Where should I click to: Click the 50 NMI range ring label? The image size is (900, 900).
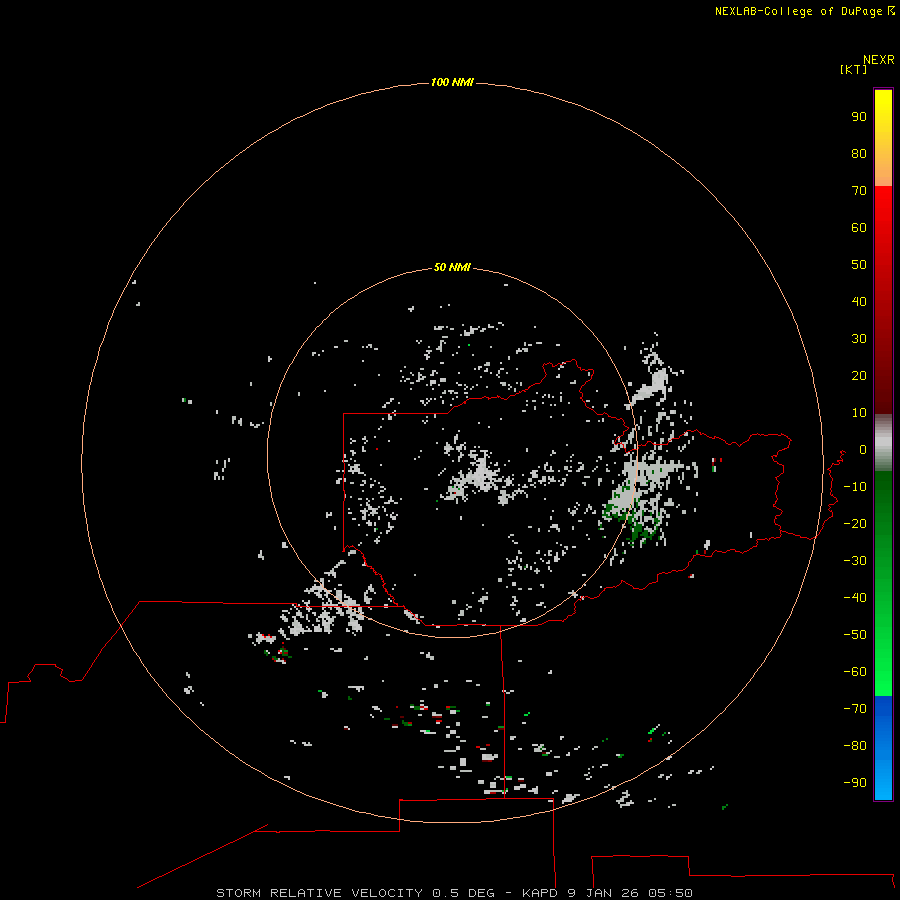tap(452, 267)
